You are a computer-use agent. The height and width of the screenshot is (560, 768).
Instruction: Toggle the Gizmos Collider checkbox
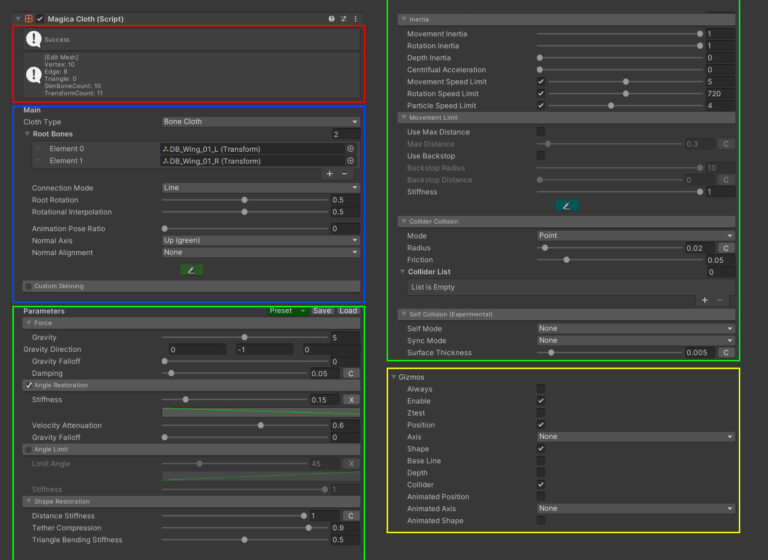tap(541, 485)
